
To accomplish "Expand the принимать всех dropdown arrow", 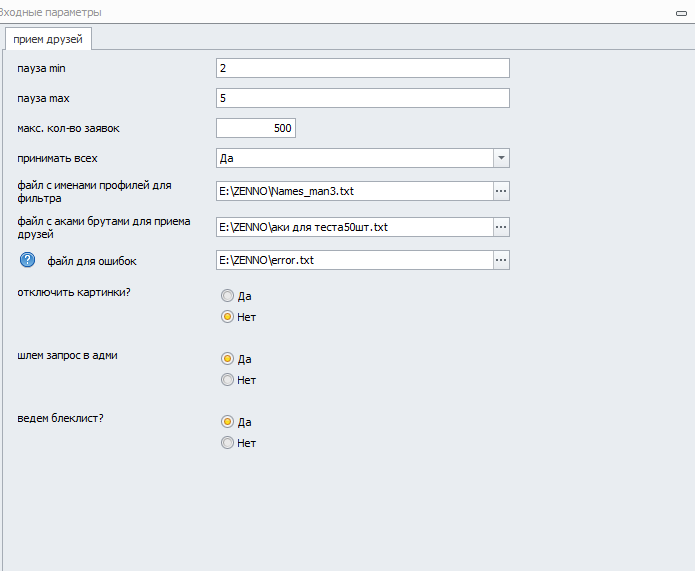I will (x=501, y=158).
